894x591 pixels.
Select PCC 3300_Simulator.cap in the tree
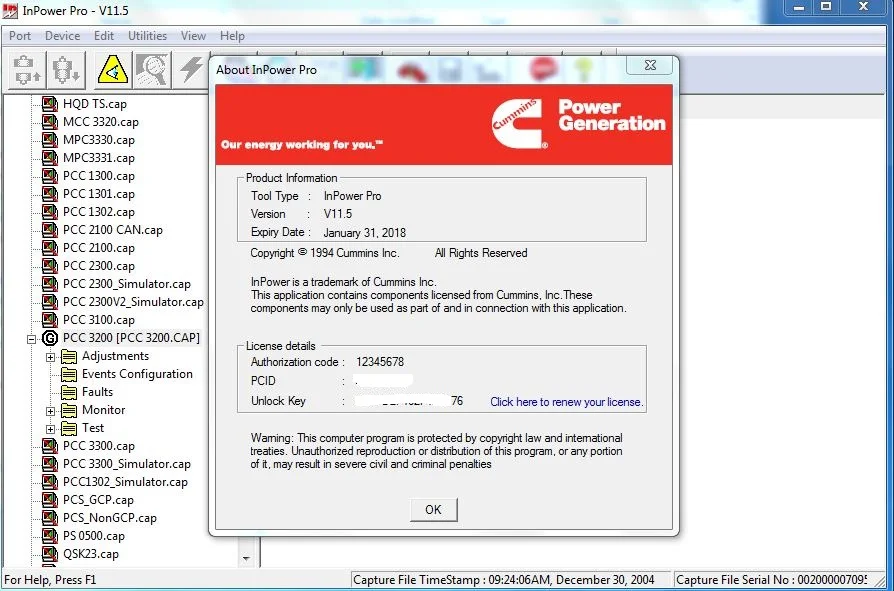click(127, 464)
